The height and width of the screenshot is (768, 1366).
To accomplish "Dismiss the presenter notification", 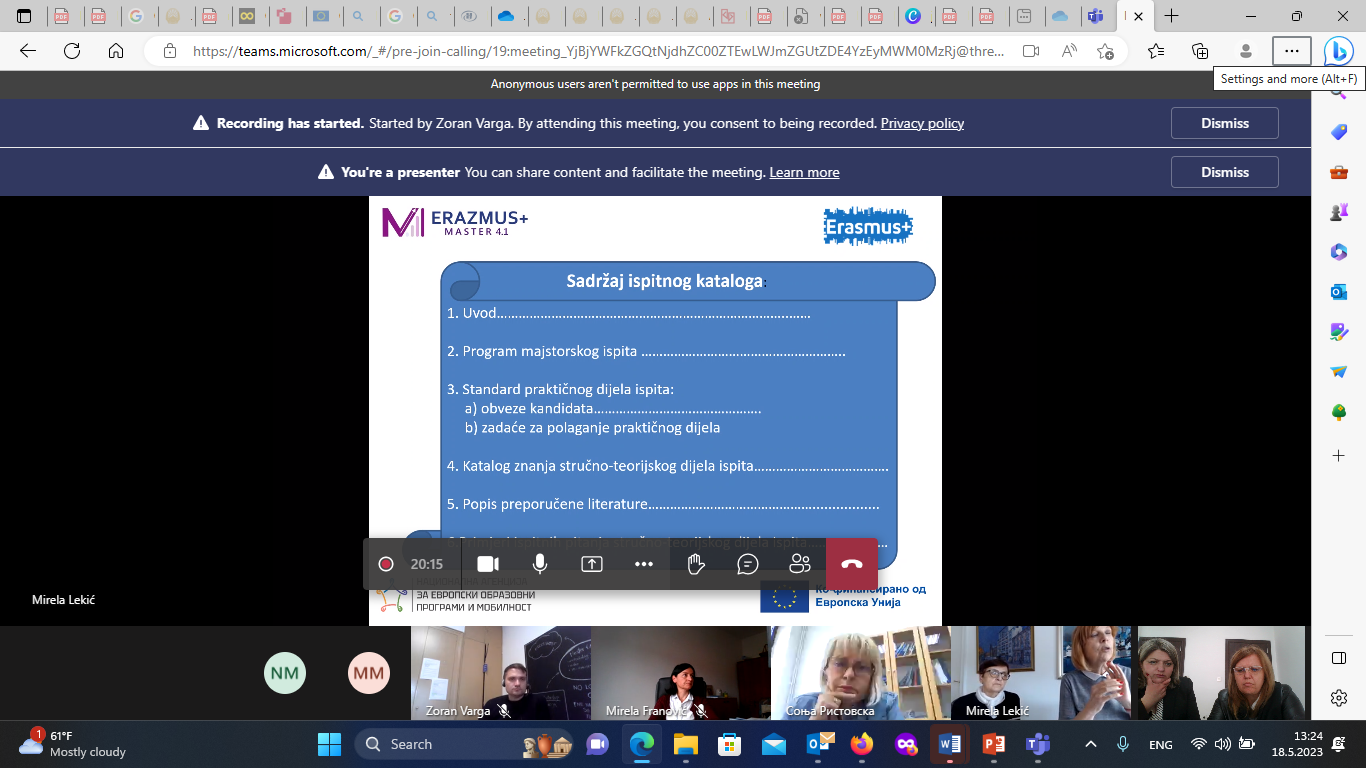I will pos(1225,172).
